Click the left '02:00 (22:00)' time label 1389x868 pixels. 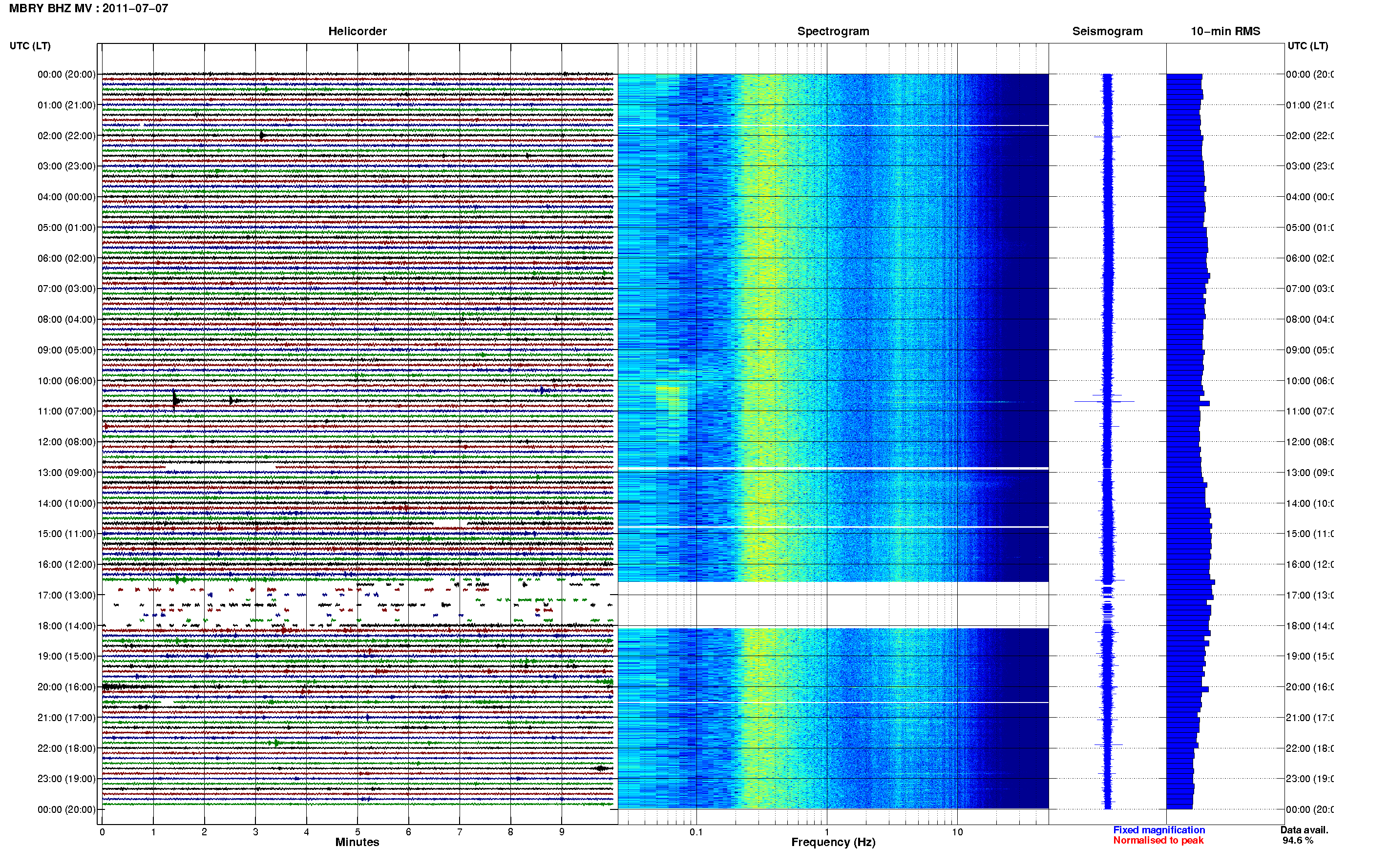pyautogui.click(x=66, y=136)
